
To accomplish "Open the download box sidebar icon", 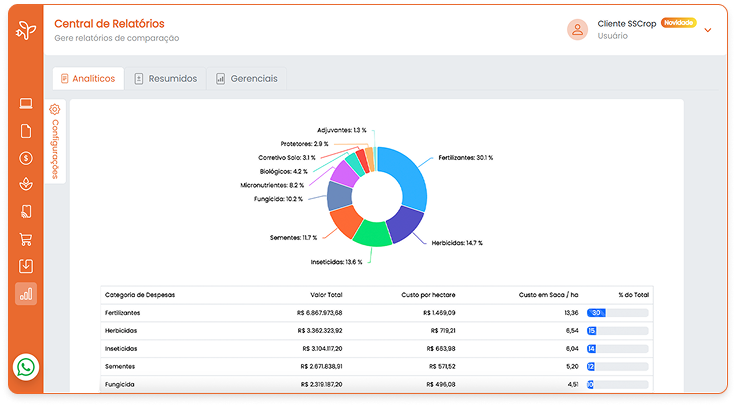I will (26, 266).
